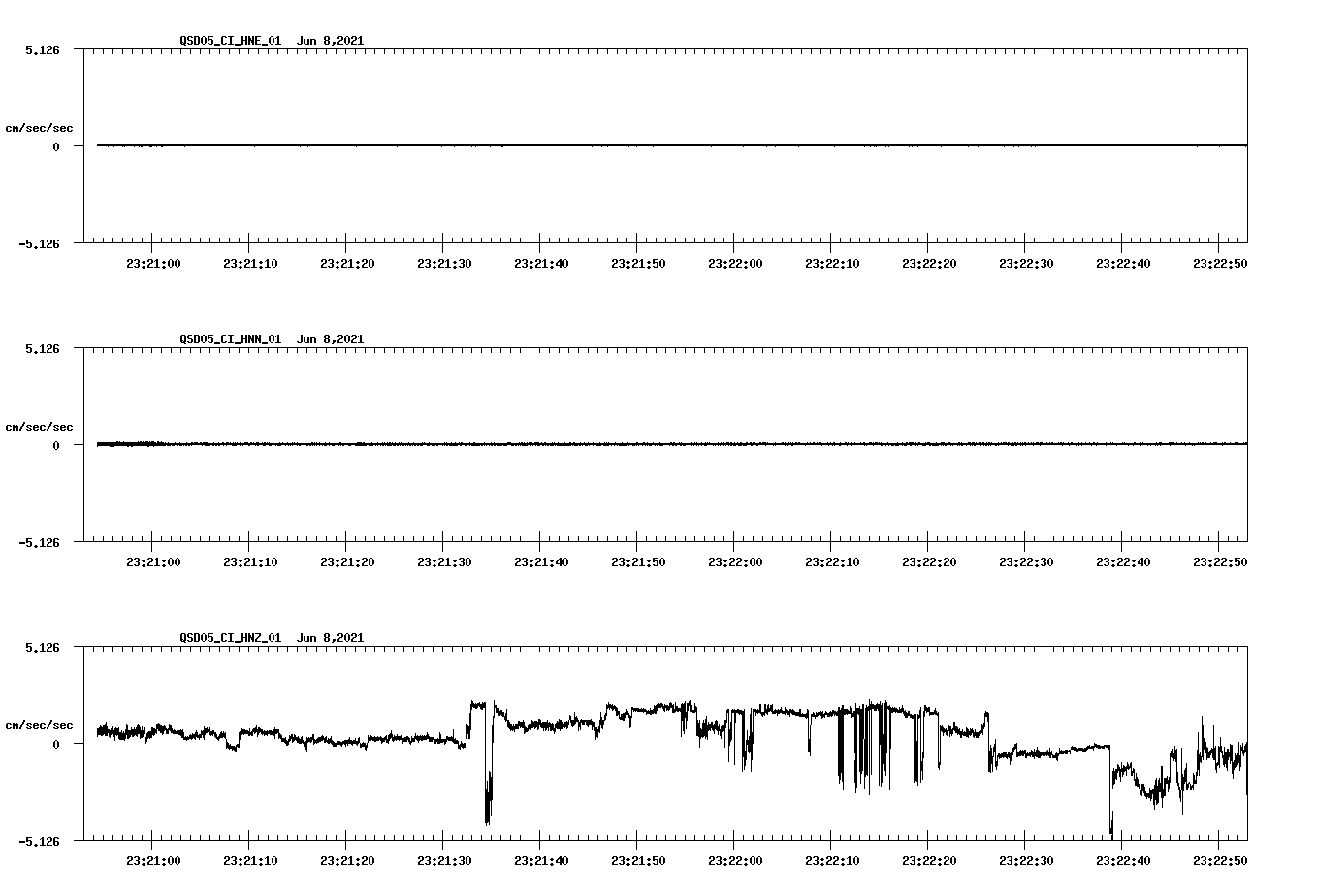This screenshot has height=896, width=1317.
Task: Select 23:22:20 tick label under HNN plot
Action: click(929, 561)
